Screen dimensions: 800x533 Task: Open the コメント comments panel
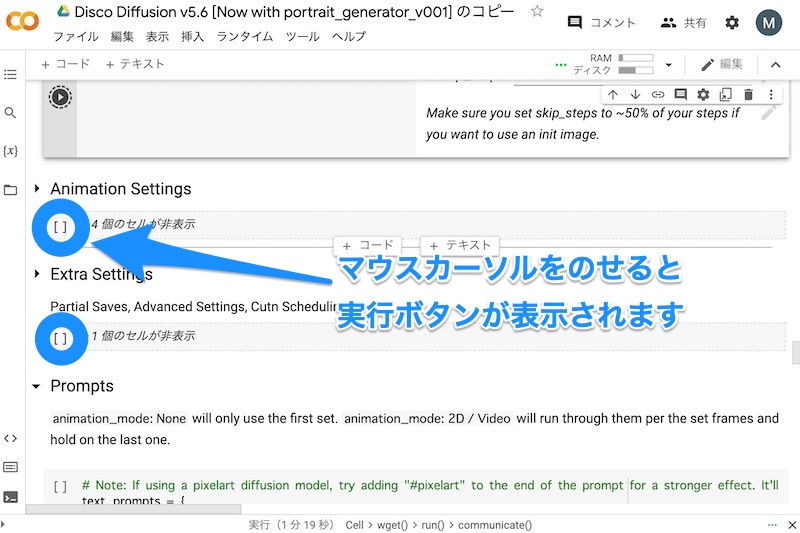[602, 22]
